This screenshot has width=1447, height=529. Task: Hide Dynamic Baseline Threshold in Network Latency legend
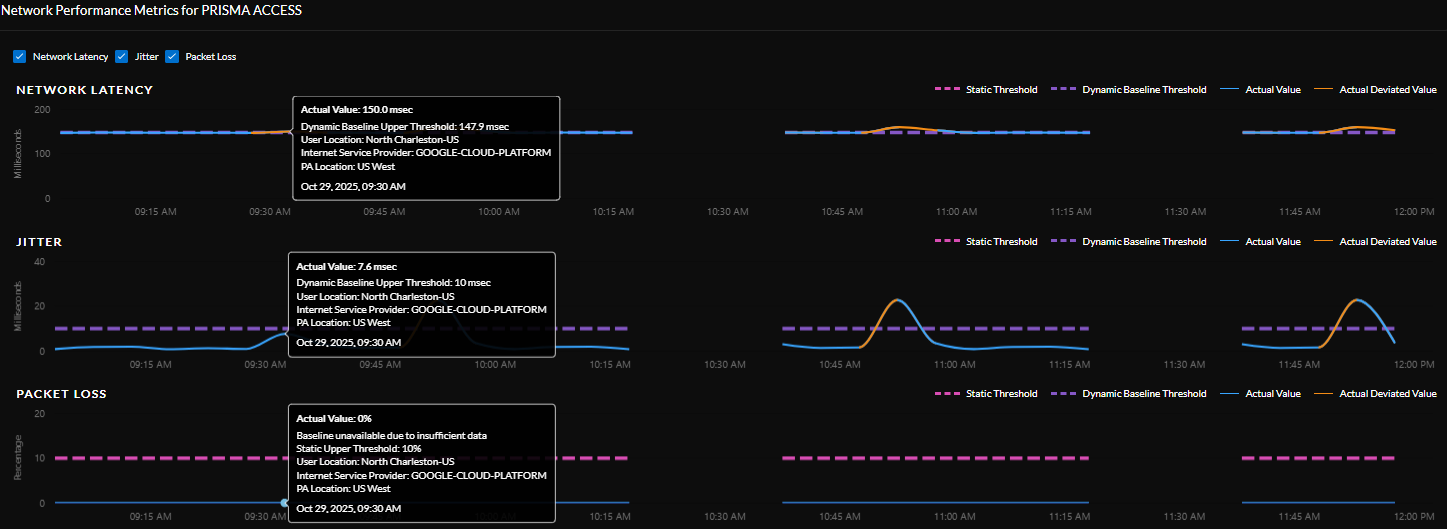click(x=1063, y=90)
